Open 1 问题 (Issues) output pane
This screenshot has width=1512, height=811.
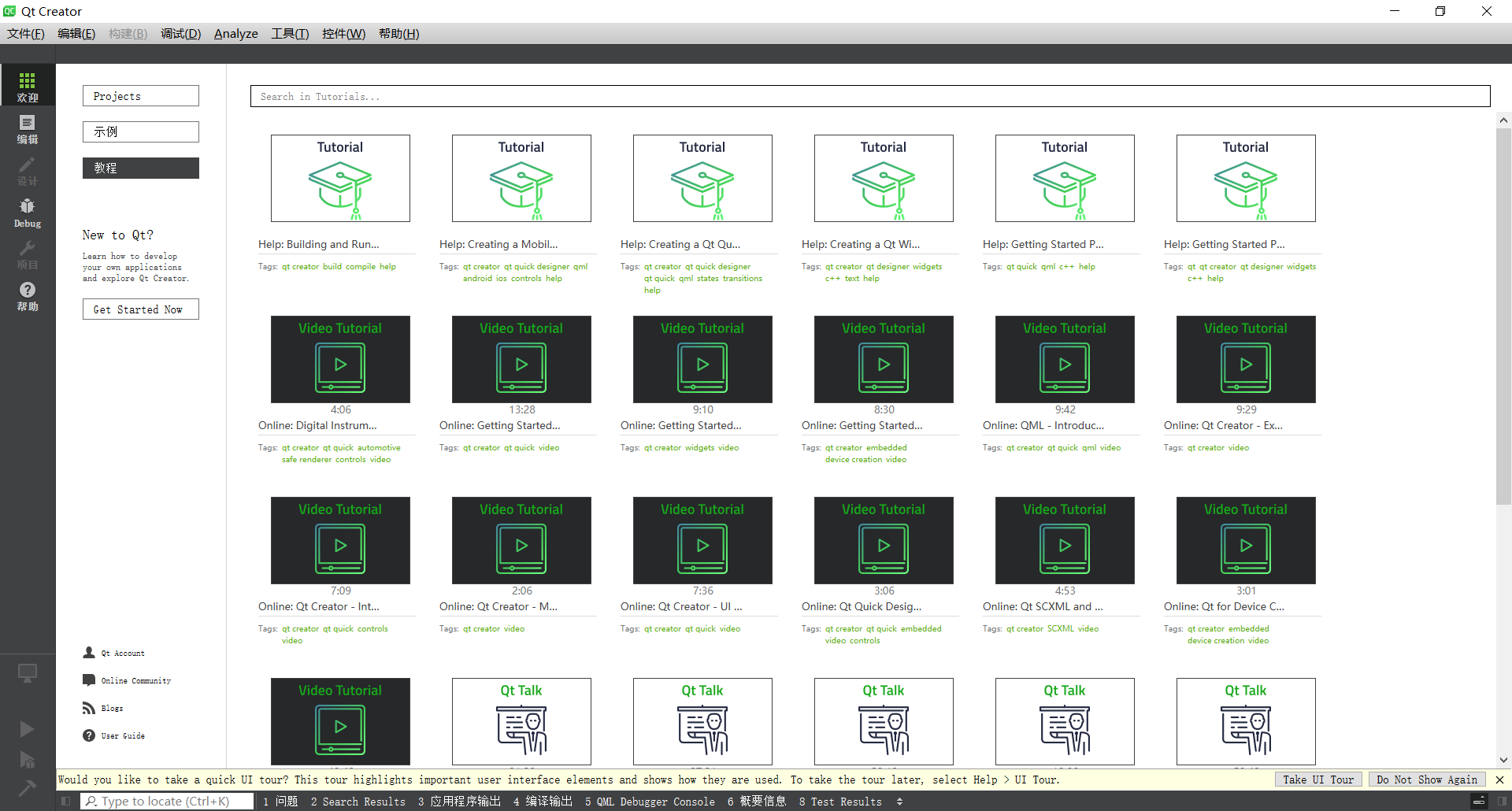[x=280, y=802]
